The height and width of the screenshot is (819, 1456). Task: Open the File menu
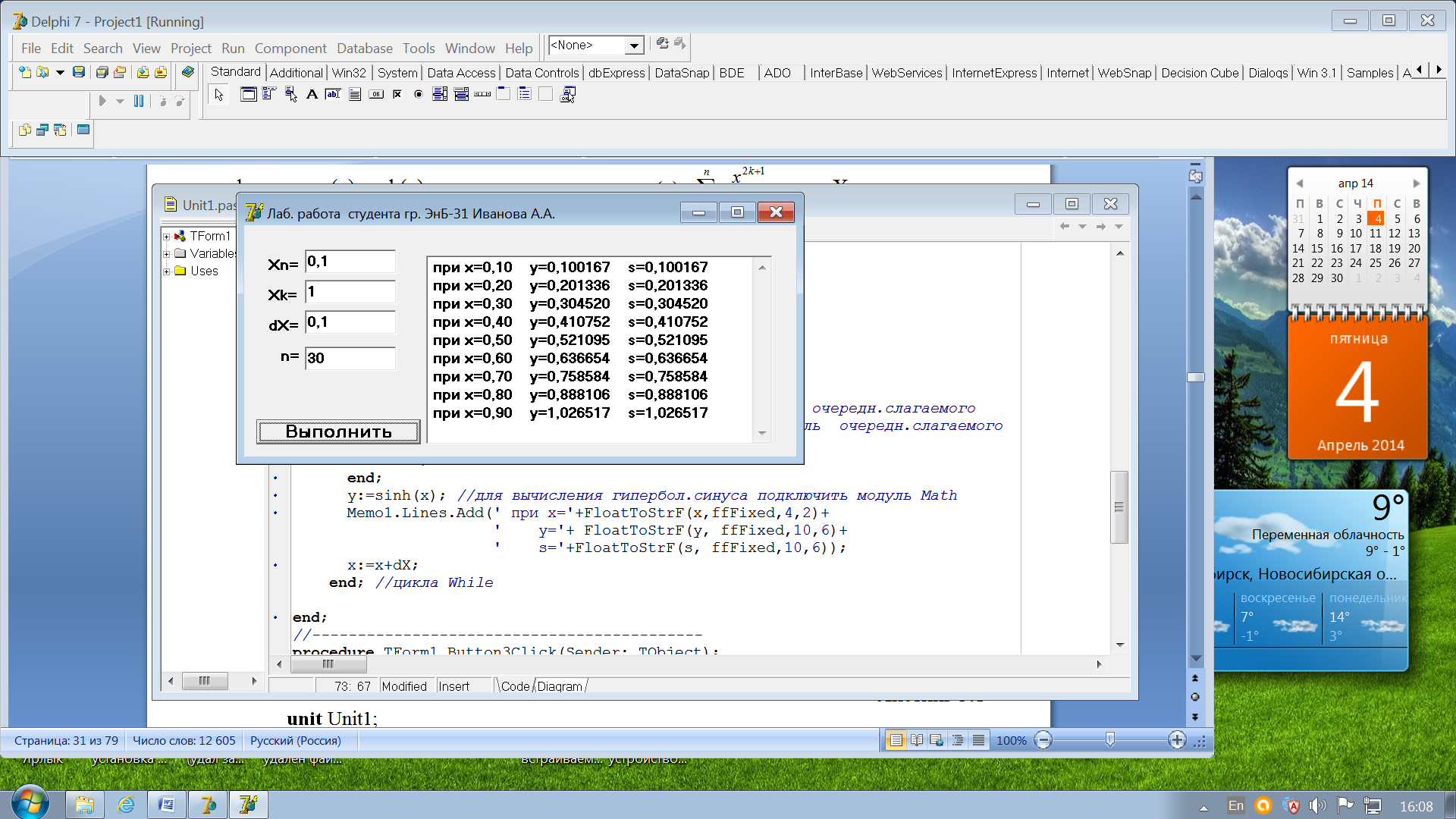click(31, 49)
